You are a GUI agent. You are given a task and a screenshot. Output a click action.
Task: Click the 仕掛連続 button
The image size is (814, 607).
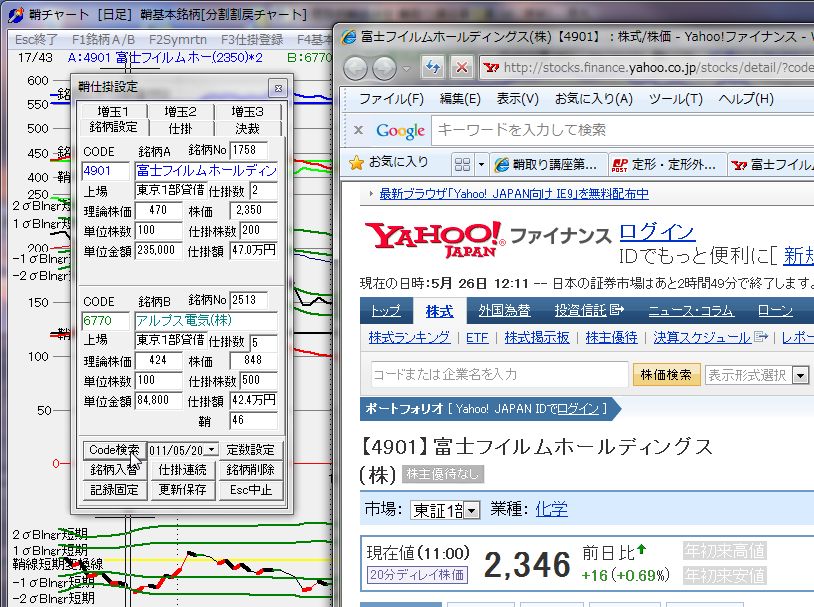pyautogui.click(x=183, y=470)
